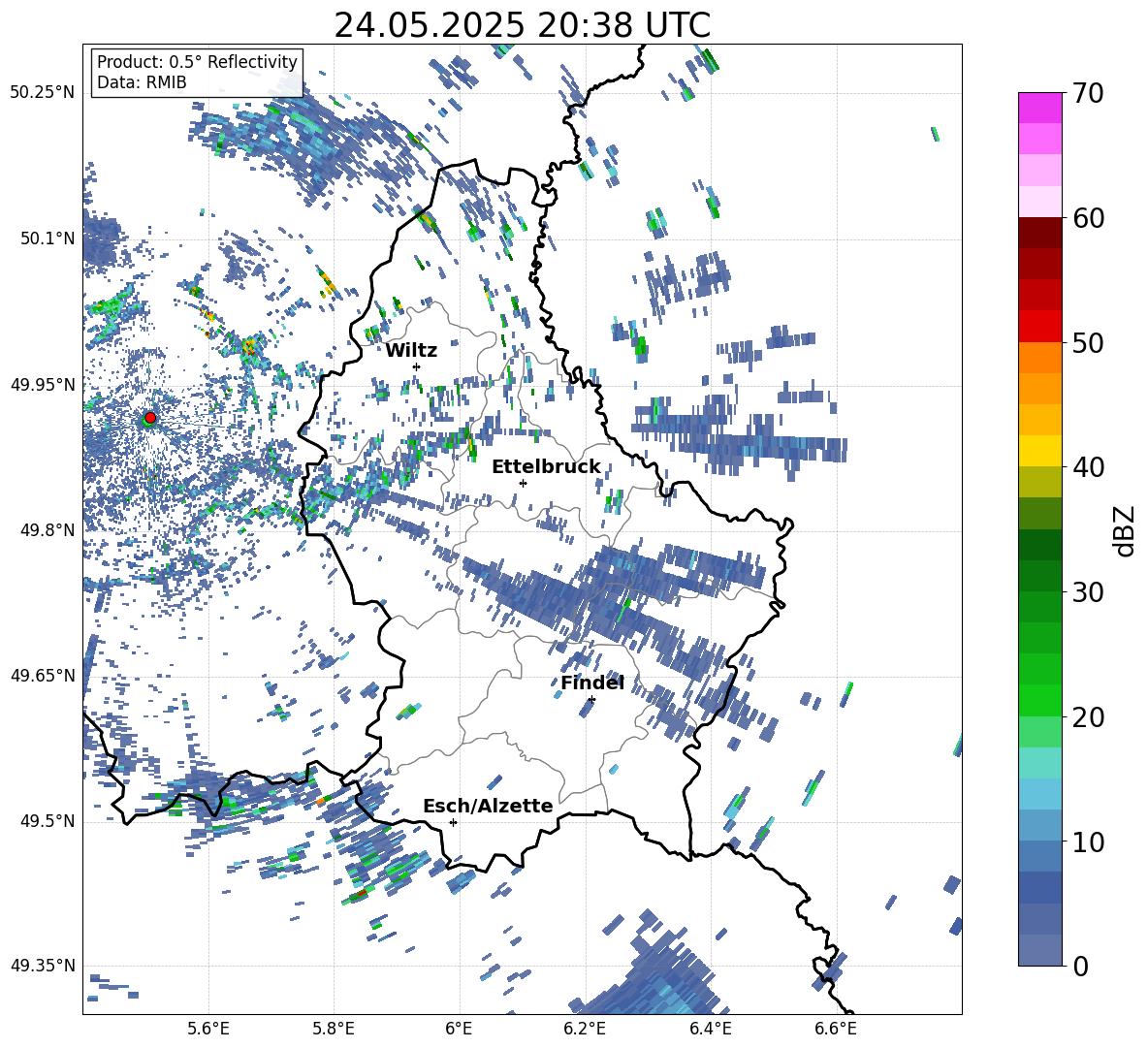The image size is (1148, 1048).
Task: Click the Esch/Alzette city label
Action: tap(488, 807)
